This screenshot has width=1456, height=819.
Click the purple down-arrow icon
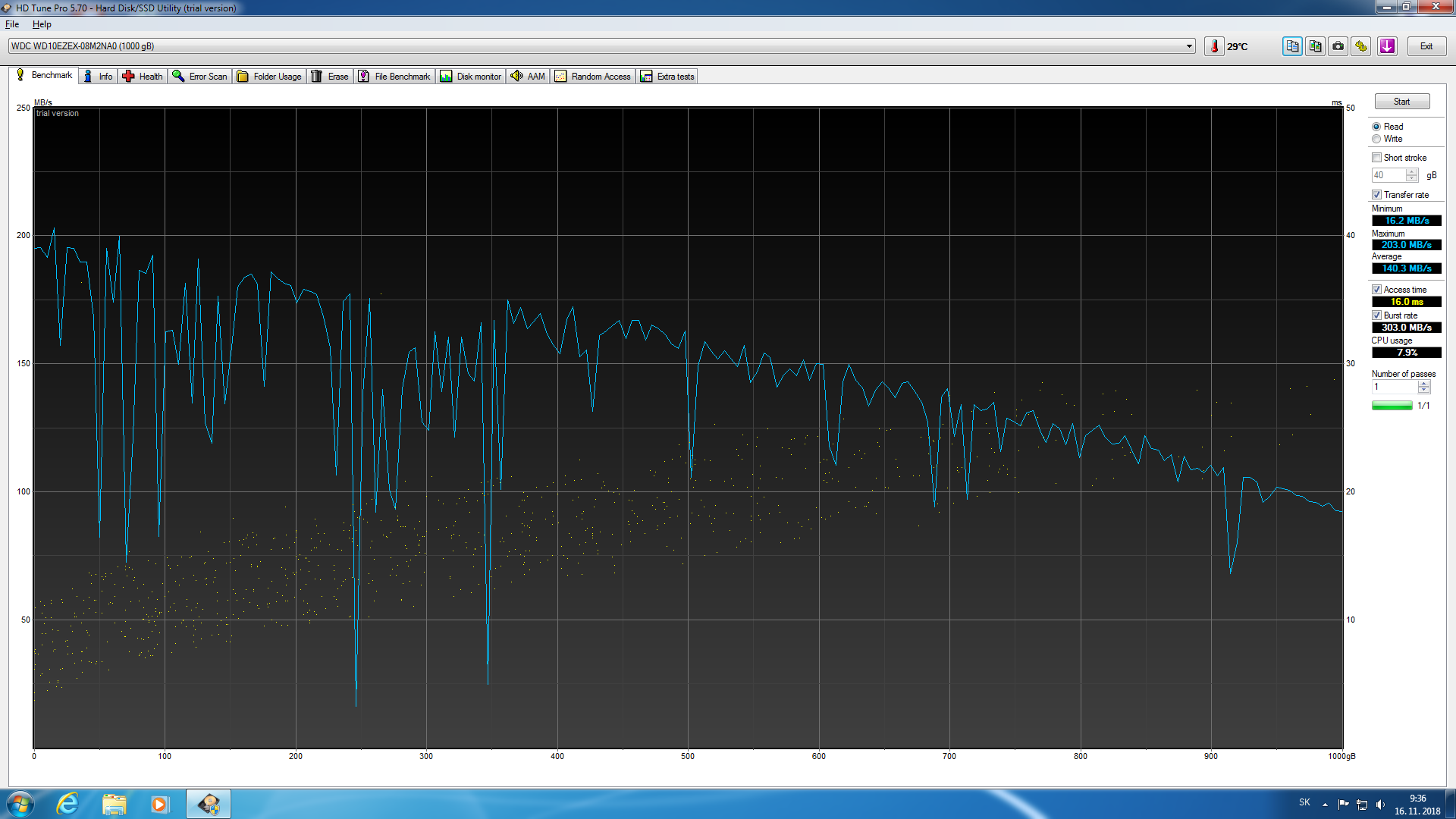point(1387,46)
